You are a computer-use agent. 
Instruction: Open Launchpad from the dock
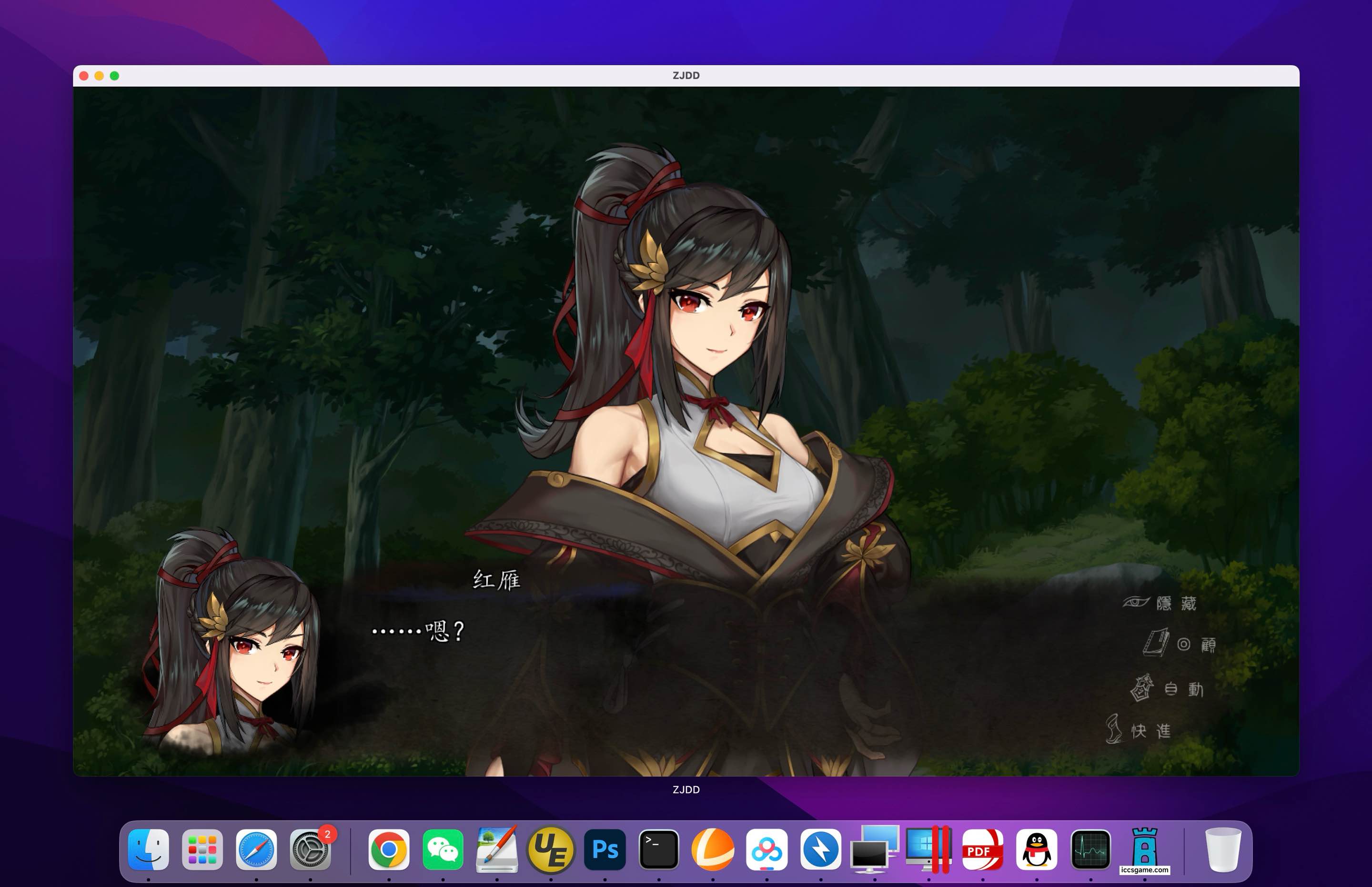[202, 849]
